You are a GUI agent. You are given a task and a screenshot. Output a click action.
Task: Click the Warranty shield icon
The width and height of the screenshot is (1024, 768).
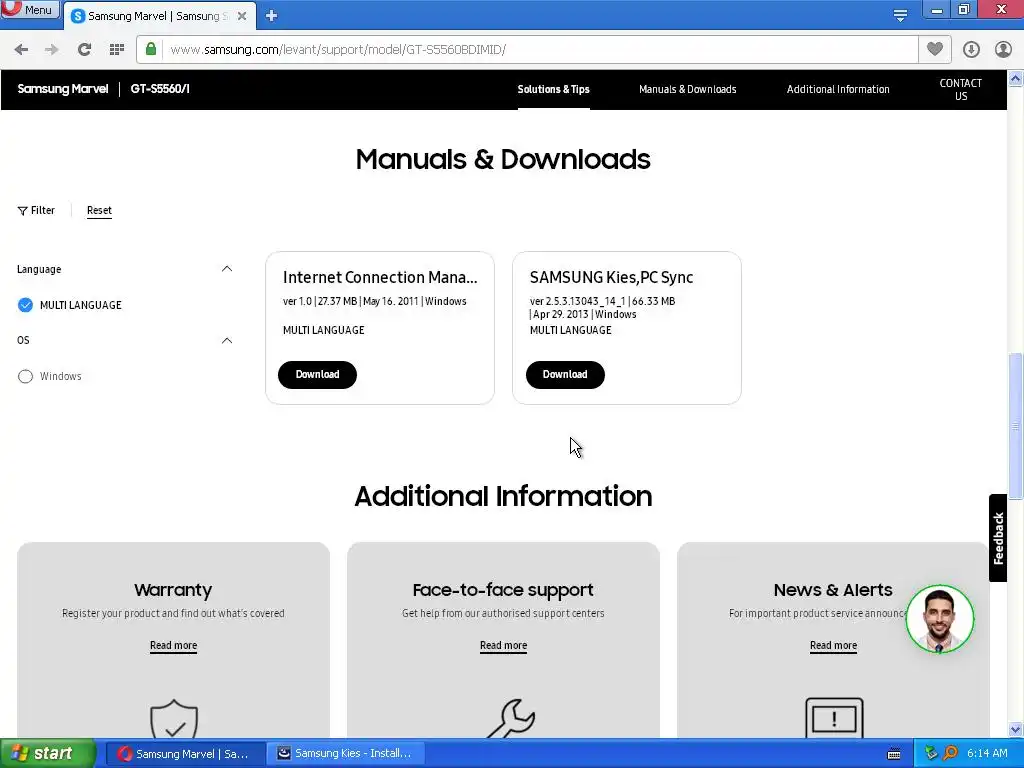(x=174, y=718)
